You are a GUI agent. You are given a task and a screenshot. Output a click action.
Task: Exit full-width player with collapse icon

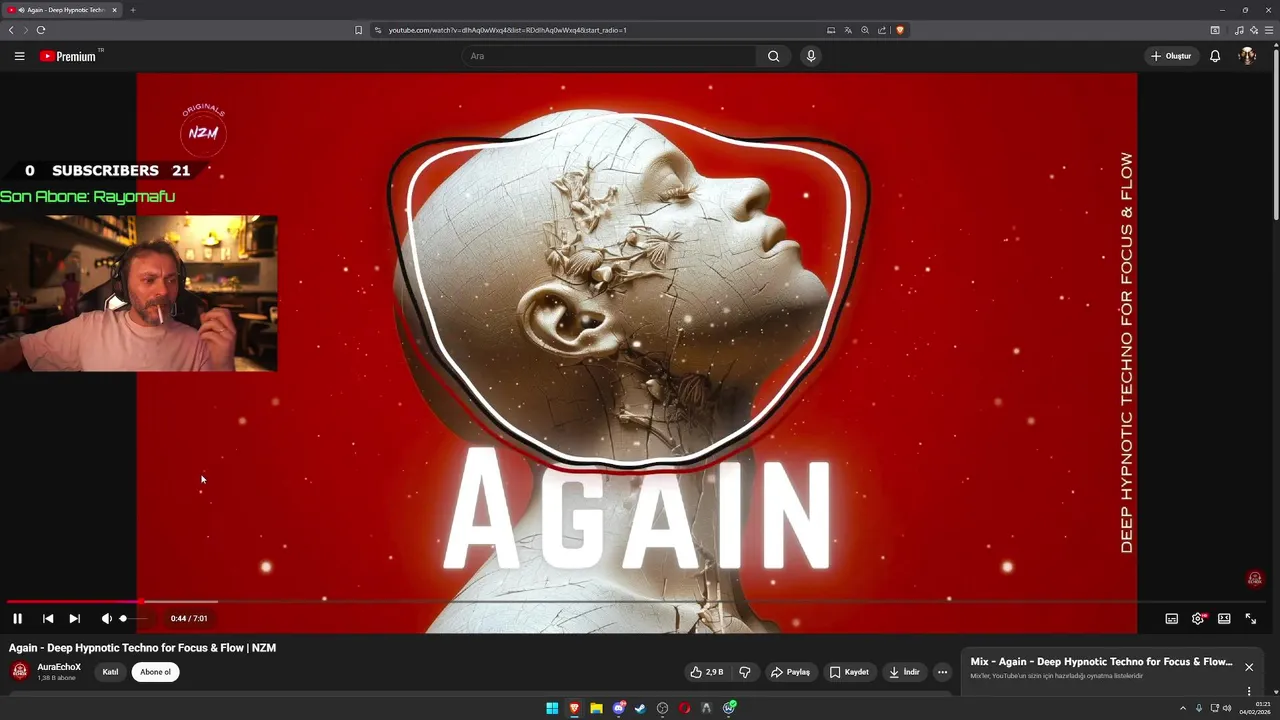click(1250, 619)
